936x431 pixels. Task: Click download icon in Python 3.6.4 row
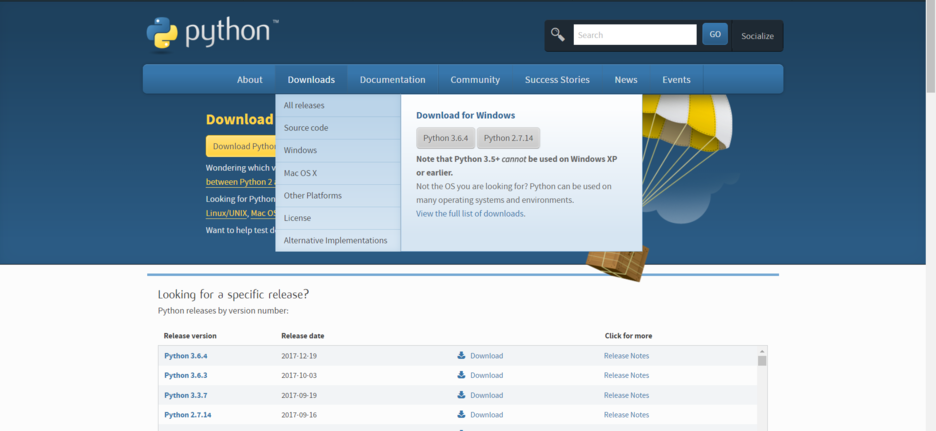tap(461, 355)
